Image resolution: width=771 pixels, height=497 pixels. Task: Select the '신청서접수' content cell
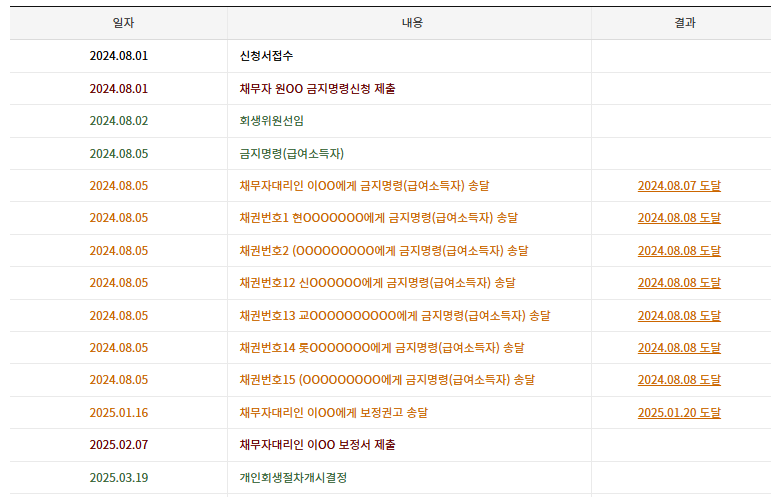coord(266,56)
